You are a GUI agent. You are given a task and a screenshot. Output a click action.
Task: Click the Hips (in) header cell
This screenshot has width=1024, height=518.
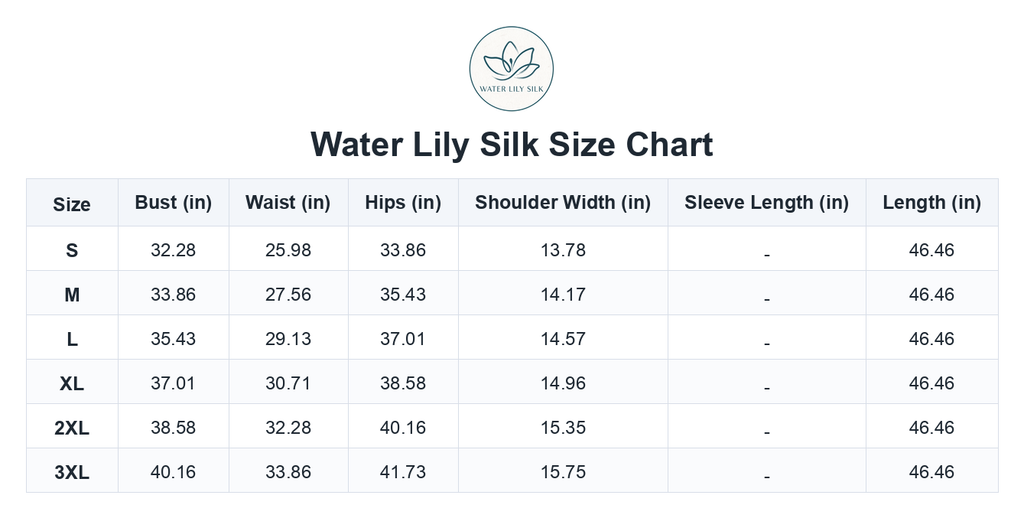[x=403, y=203]
